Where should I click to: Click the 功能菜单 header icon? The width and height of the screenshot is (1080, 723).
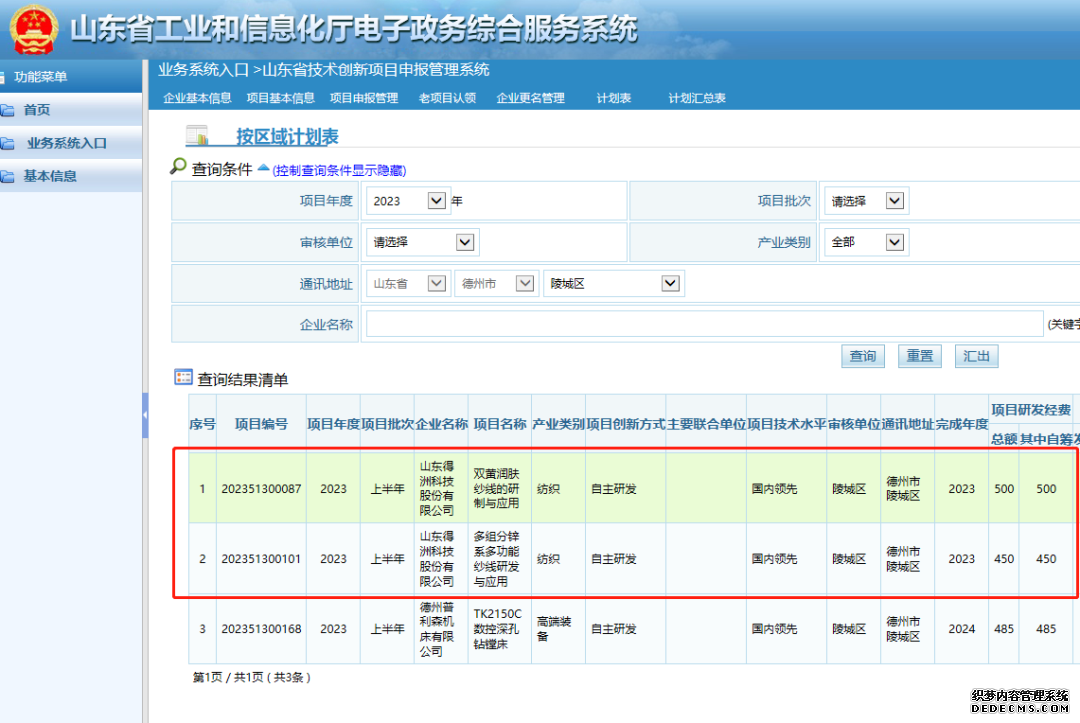click(3, 77)
